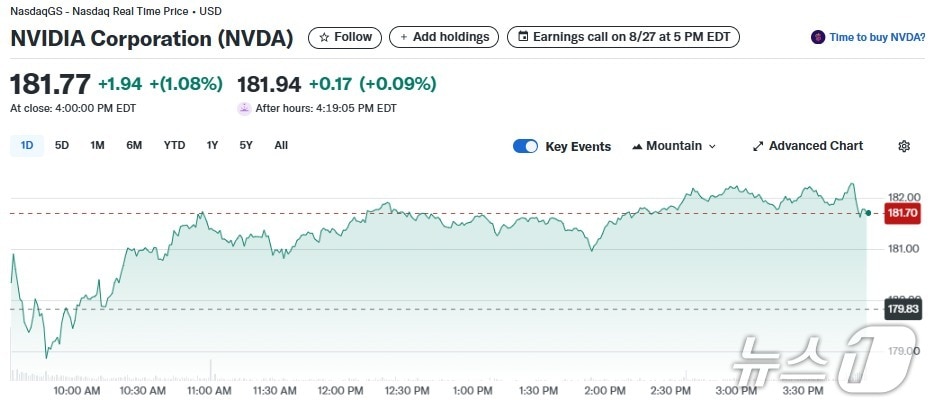Click the red 181.70 current price label
The width and height of the screenshot is (930, 407).
(x=902, y=213)
